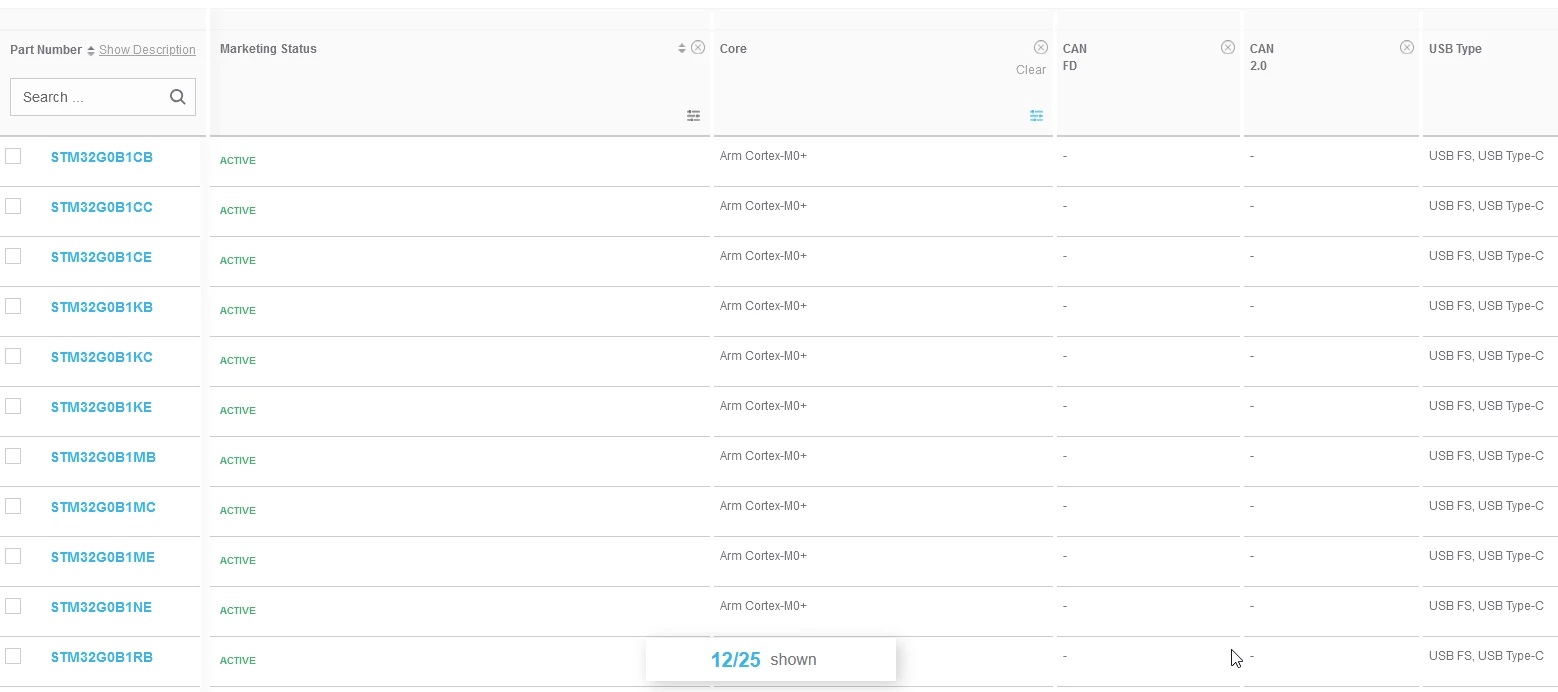Open the STM32G0B1ME product page
Screen dimensions: 1558x692
(x=103, y=557)
